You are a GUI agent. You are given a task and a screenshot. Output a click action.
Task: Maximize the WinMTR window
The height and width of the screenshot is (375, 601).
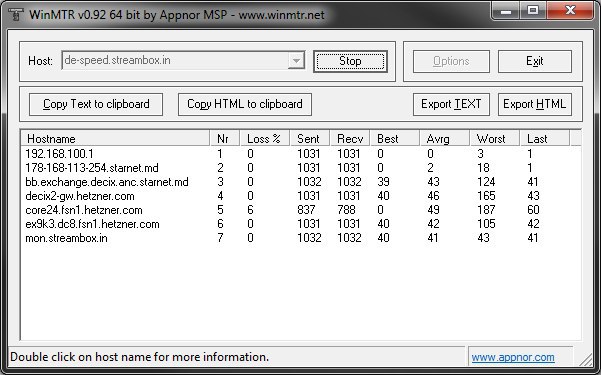pos(533,11)
